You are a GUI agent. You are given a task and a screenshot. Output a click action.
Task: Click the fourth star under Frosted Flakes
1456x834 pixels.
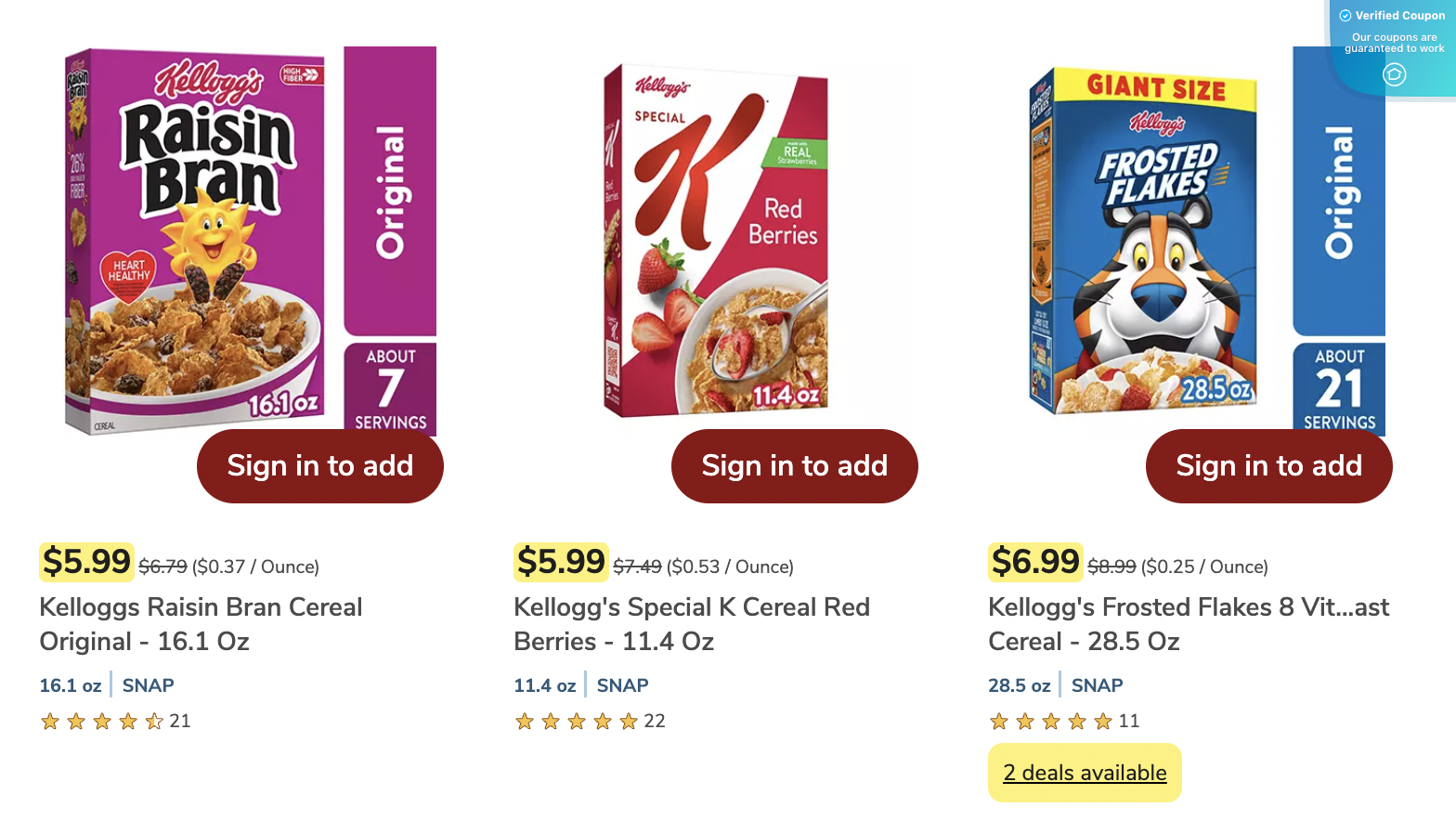pos(1077,721)
